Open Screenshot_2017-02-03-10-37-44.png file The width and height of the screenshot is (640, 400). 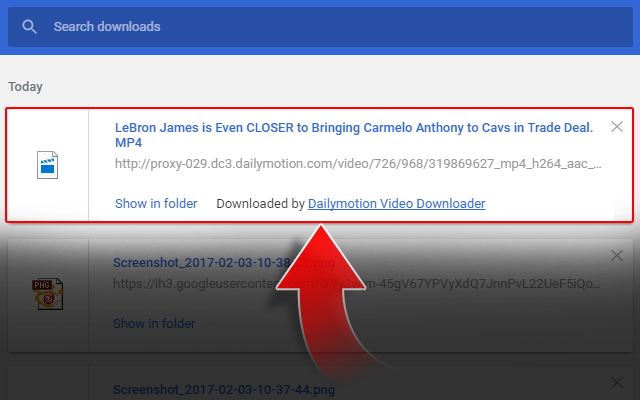pyautogui.click(x=224, y=389)
